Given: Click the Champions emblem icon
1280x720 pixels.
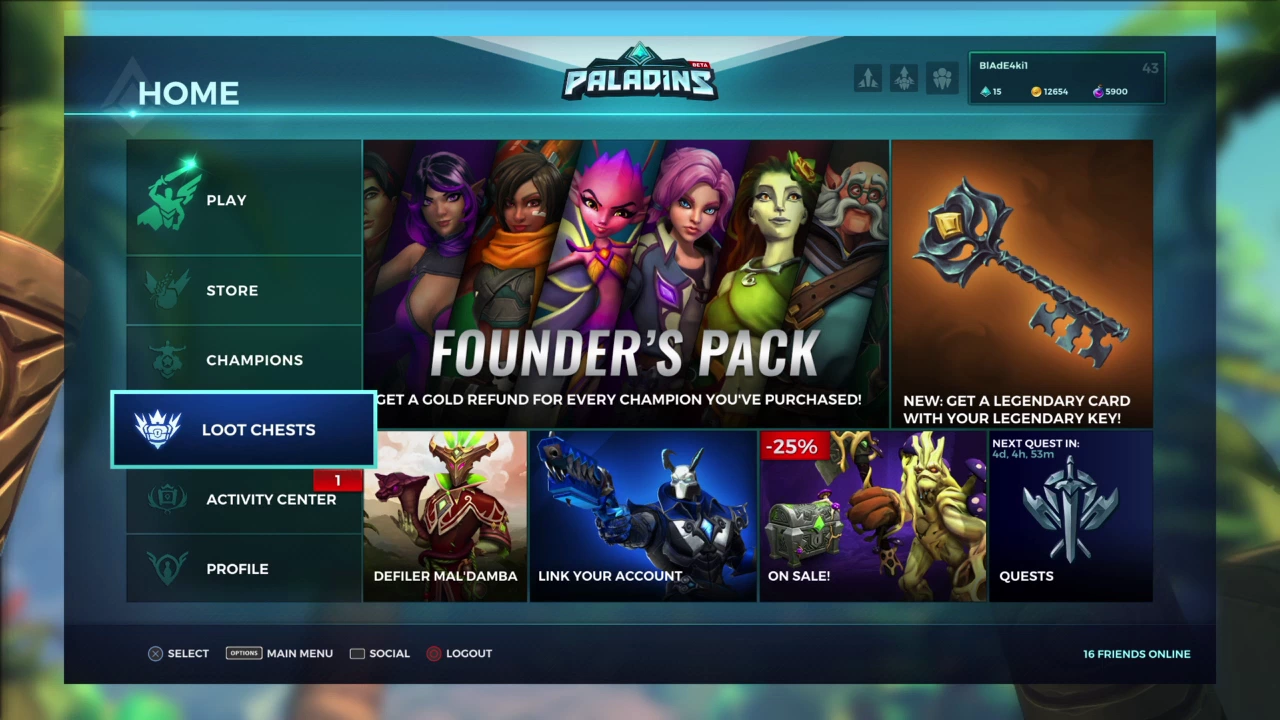Looking at the screenshot, I should click(x=167, y=360).
